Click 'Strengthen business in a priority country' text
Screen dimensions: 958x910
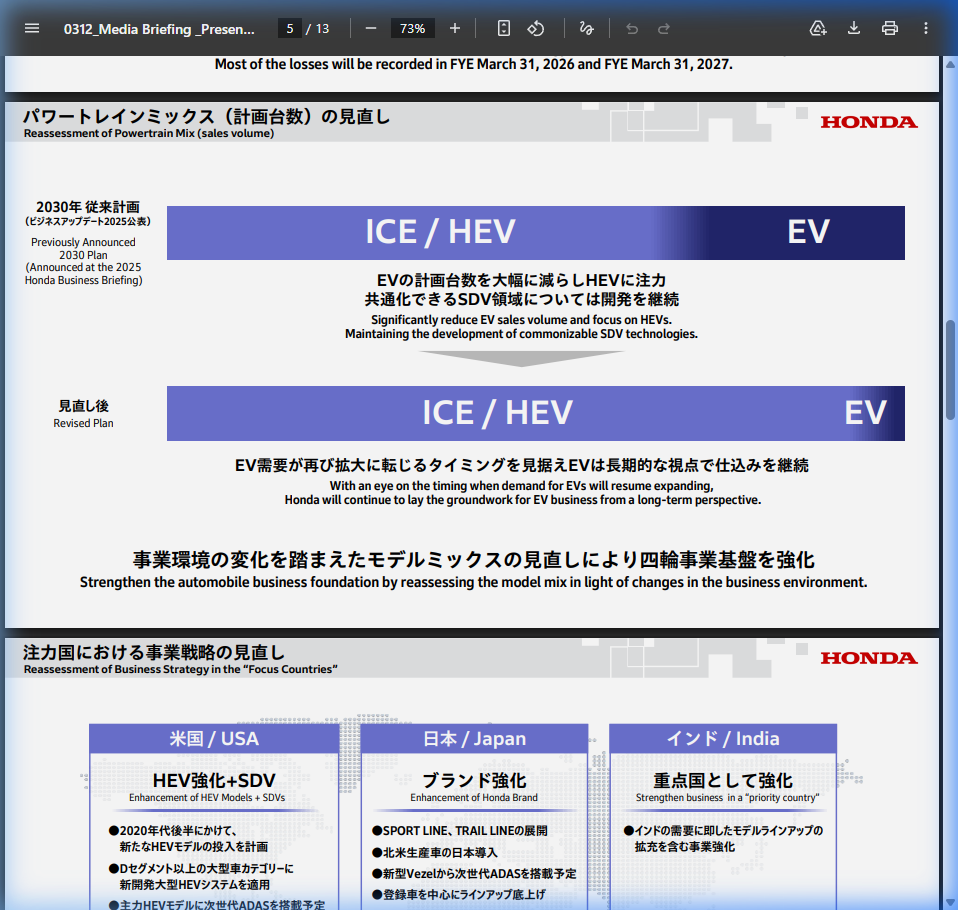tap(727, 798)
